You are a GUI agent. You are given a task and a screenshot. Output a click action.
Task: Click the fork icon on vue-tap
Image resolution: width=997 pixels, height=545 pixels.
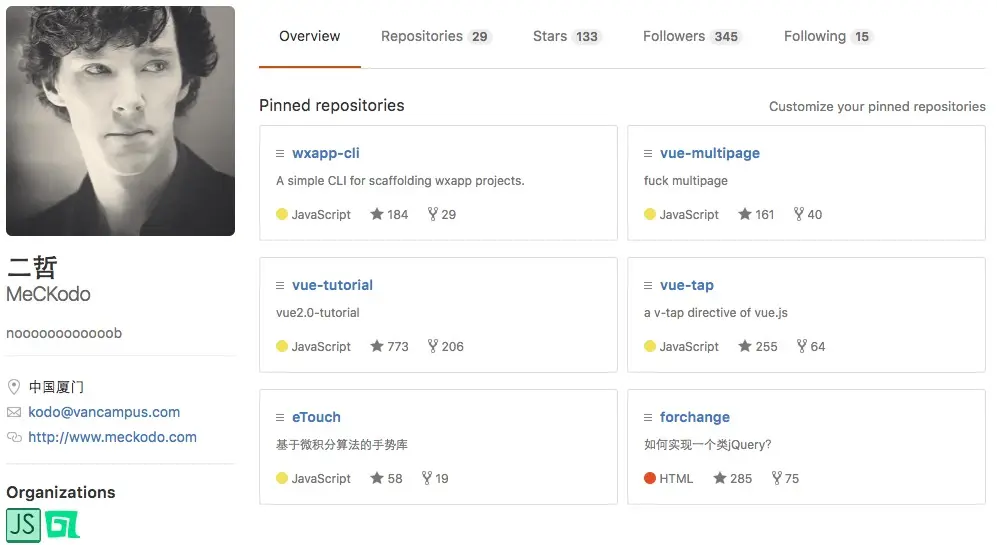tap(802, 346)
